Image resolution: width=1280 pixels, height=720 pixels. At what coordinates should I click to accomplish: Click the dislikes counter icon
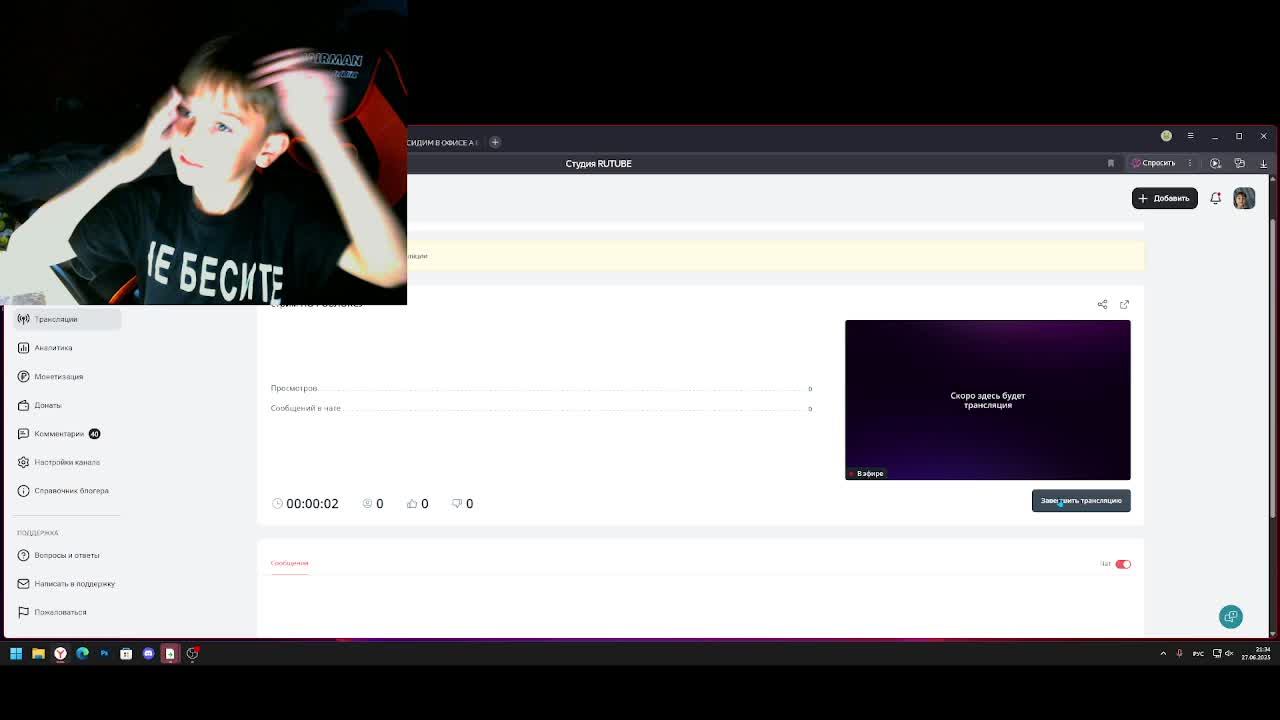(x=456, y=504)
